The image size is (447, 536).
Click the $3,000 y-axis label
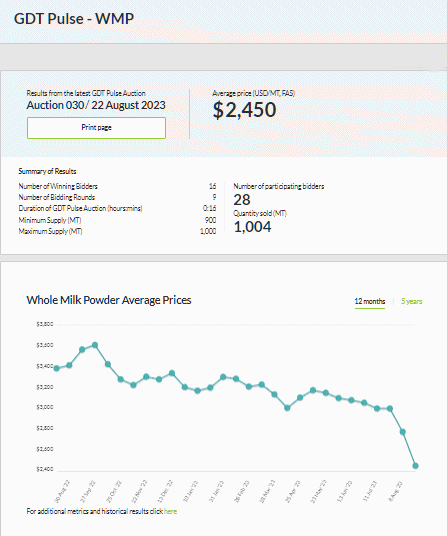45,407
